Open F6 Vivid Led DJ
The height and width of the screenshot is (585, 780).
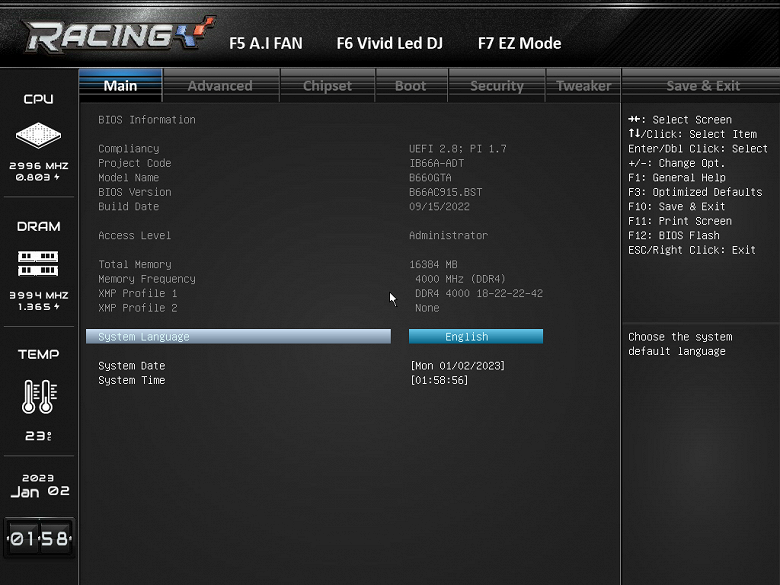(x=390, y=43)
